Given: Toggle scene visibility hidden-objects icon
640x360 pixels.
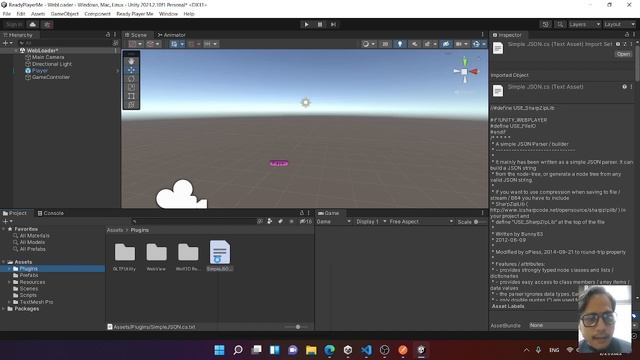Looking at the screenshot, I should click(x=446, y=44).
